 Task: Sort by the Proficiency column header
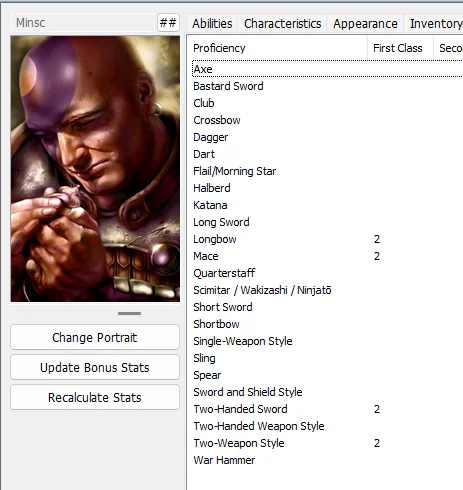(277, 48)
